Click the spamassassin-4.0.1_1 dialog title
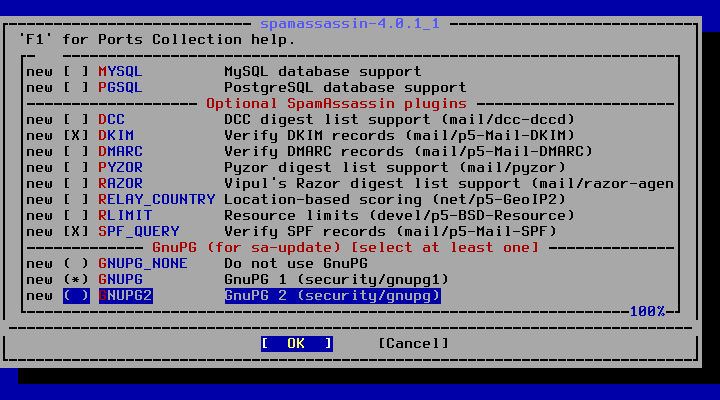720x400 pixels. click(350, 23)
